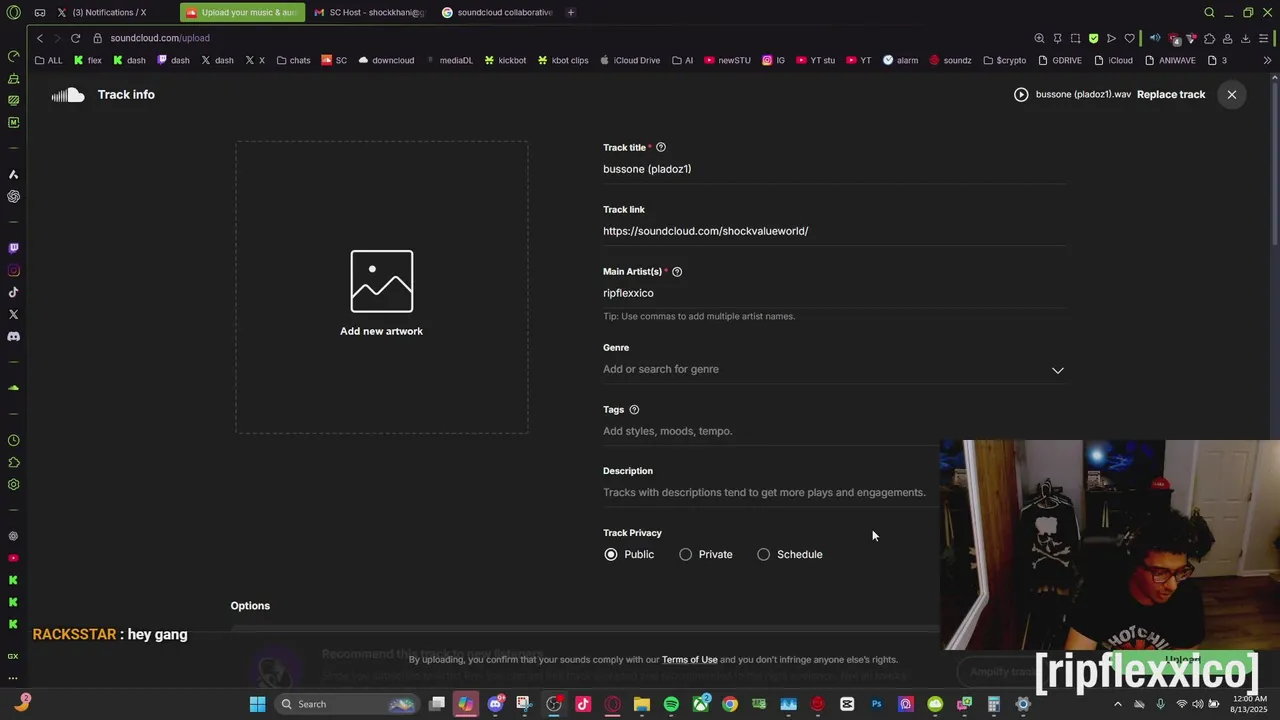Click the ALL bookmarks folder
The height and width of the screenshot is (720, 1280).
pyautogui.click(x=48, y=60)
